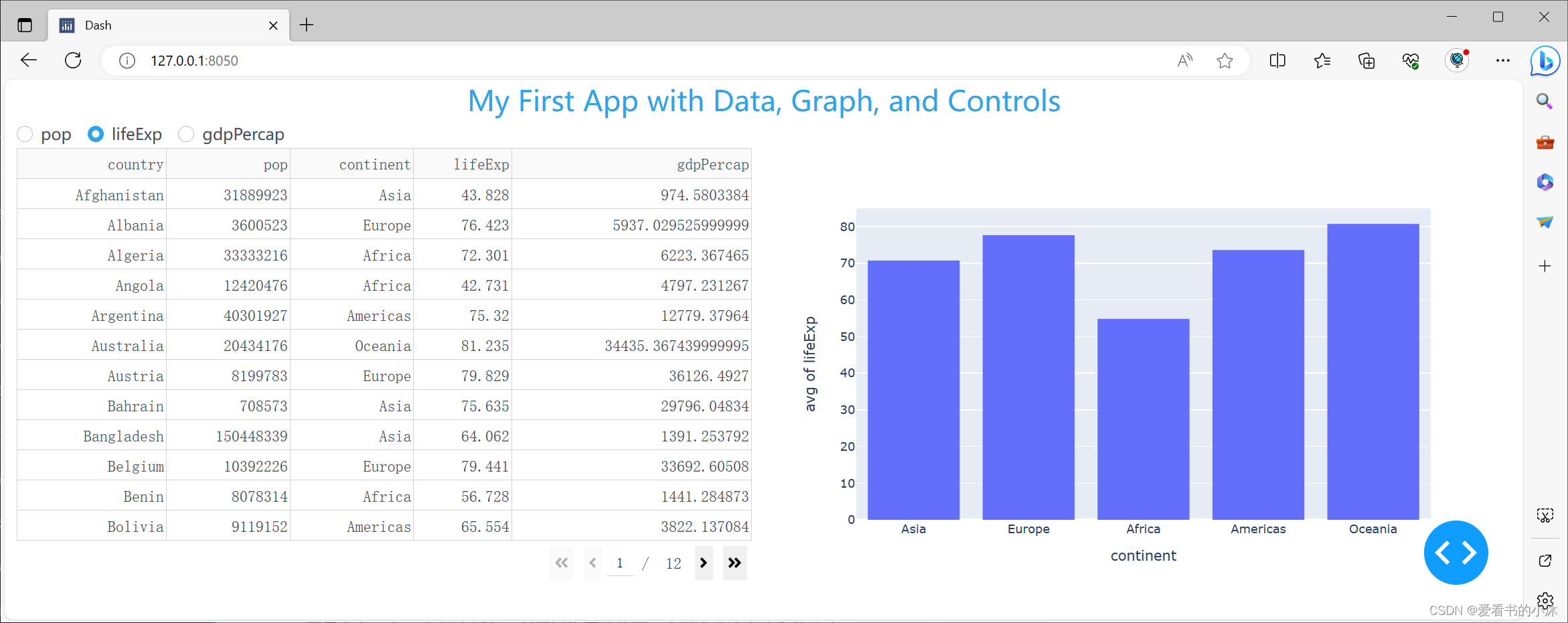Viewport: 1568px width, 623px height.
Task: Go to first table page
Action: point(562,563)
